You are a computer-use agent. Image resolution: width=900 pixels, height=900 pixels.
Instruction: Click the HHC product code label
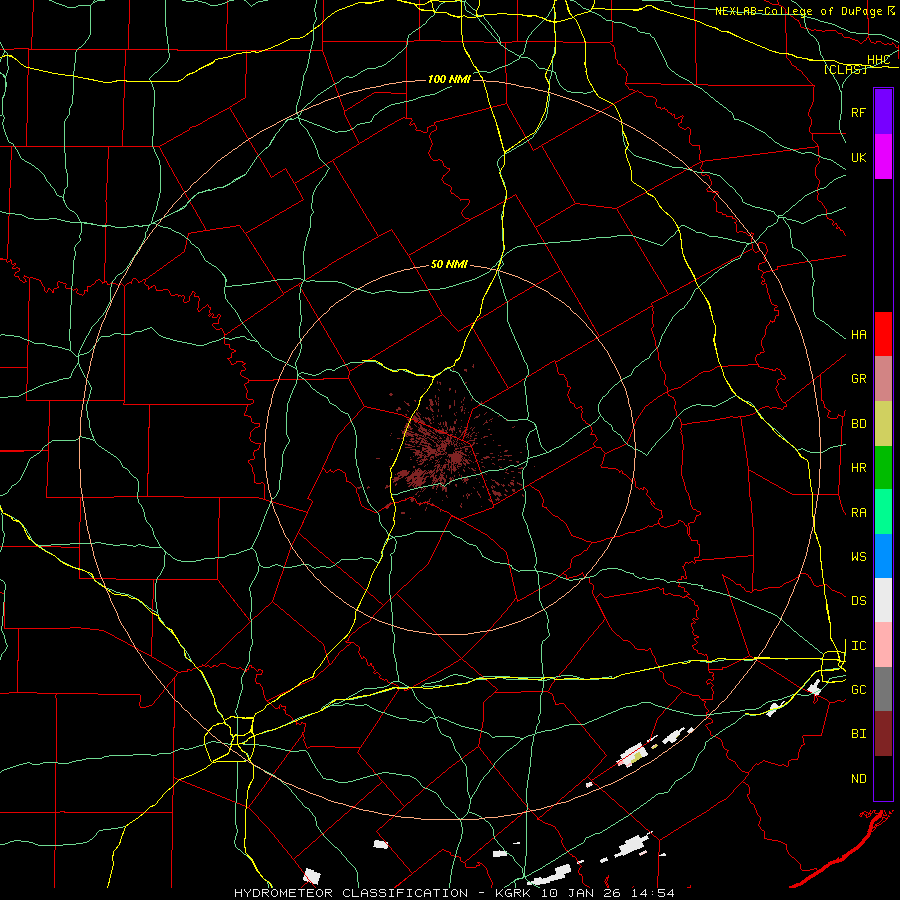pos(878,60)
